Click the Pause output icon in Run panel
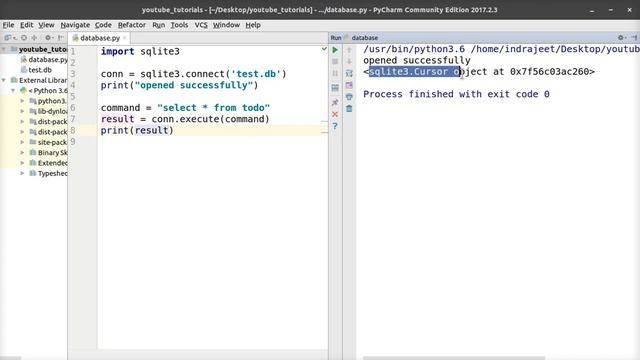Viewport: 640px width, 360px height. pyautogui.click(x=335, y=73)
